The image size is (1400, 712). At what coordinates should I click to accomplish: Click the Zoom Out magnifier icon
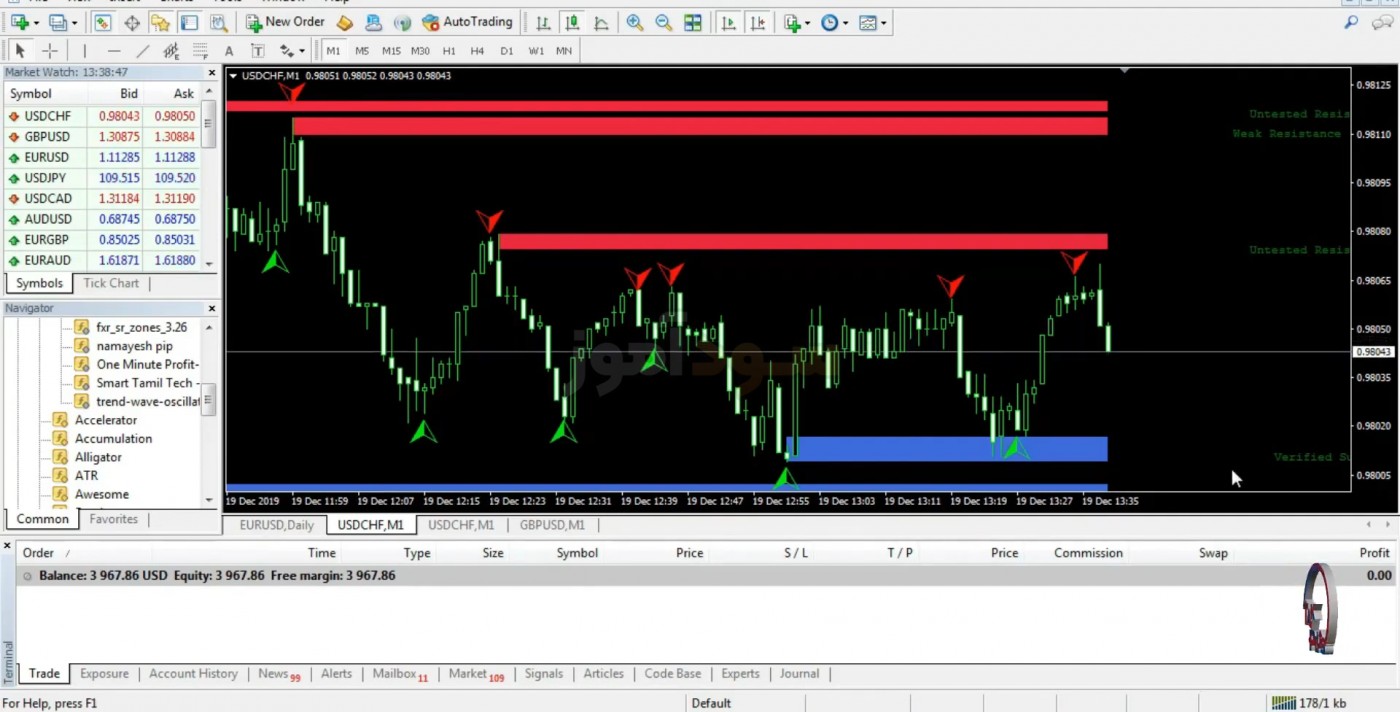[x=664, y=22]
